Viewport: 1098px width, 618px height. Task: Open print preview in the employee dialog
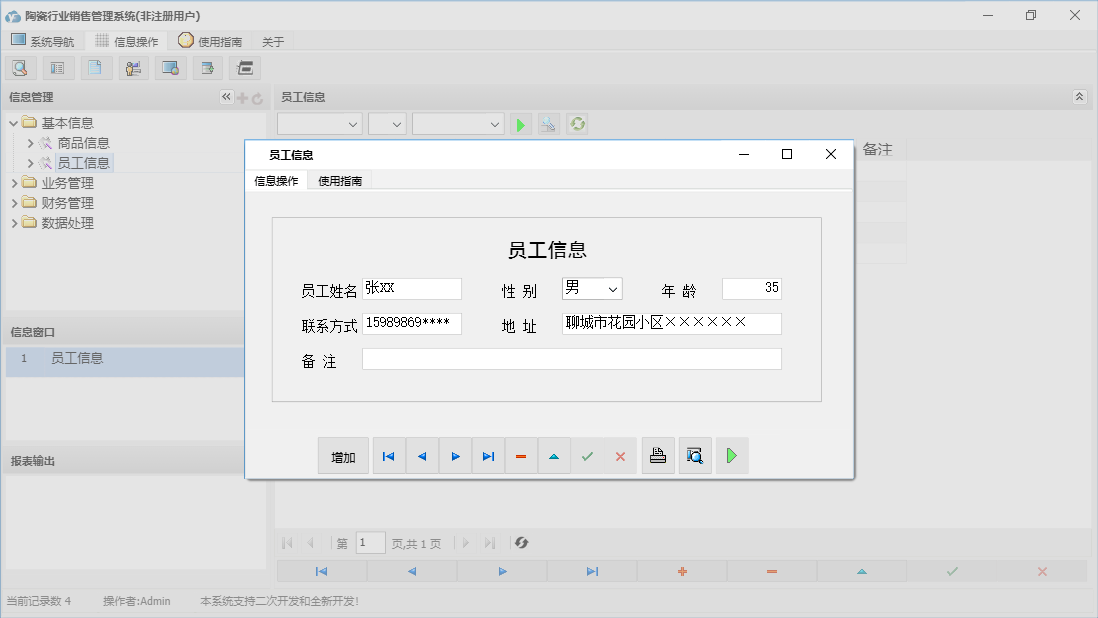click(x=695, y=455)
